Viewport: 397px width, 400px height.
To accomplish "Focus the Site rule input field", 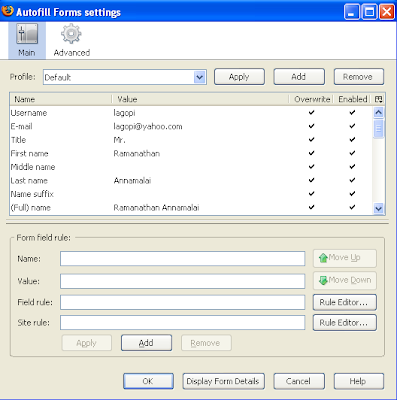I will coord(182,323).
